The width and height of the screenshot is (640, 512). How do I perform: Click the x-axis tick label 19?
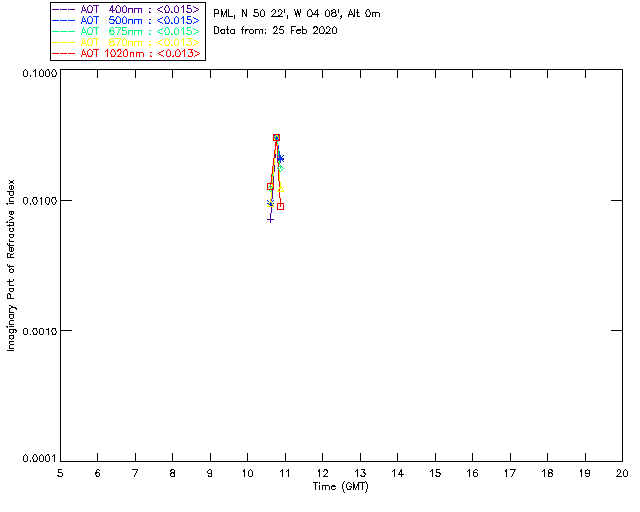(585, 473)
